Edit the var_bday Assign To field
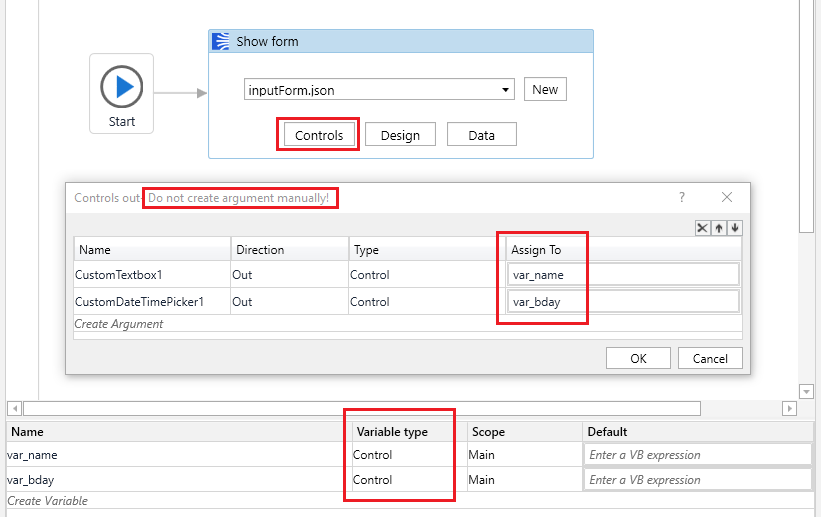The width and height of the screenshot is (824, 517). (623, 302)
